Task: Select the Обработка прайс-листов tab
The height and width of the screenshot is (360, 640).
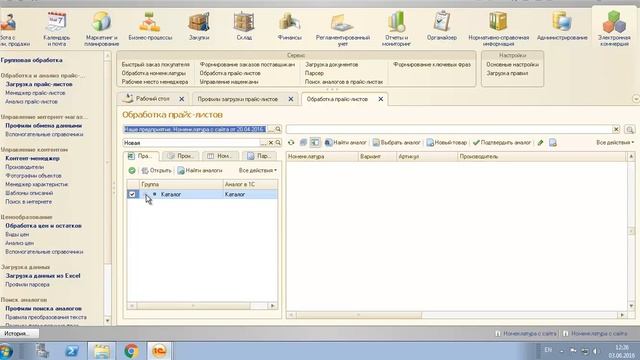Action: 337,99
